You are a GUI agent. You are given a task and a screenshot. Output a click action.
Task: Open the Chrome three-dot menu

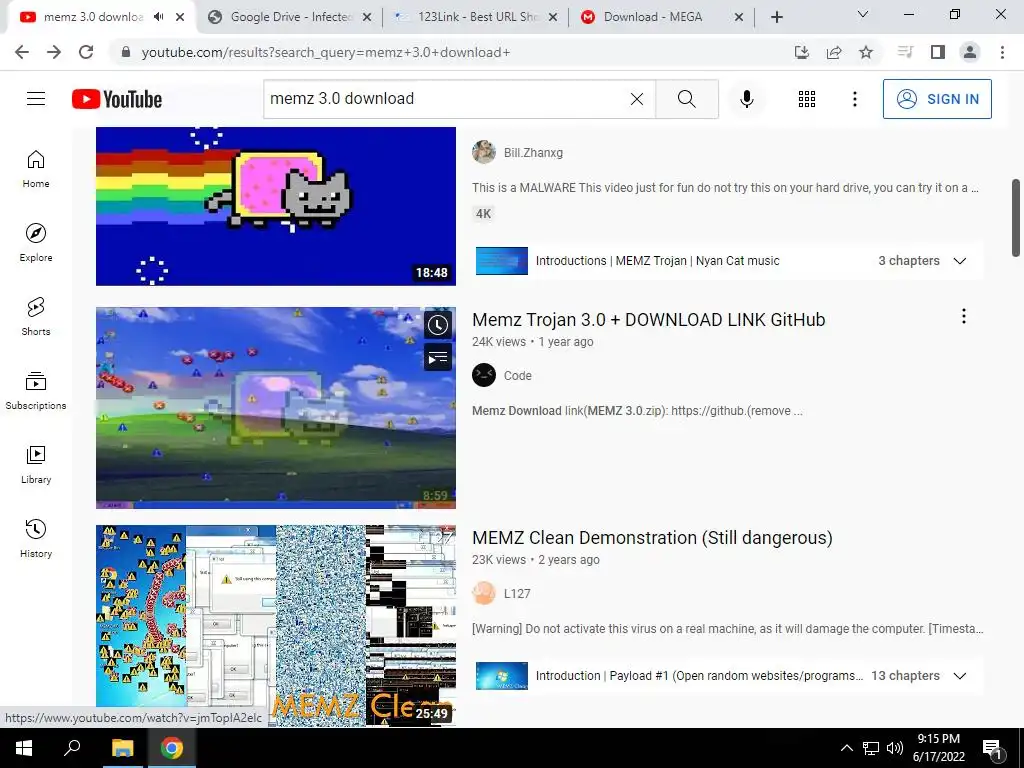click(x=1002, y=52)
